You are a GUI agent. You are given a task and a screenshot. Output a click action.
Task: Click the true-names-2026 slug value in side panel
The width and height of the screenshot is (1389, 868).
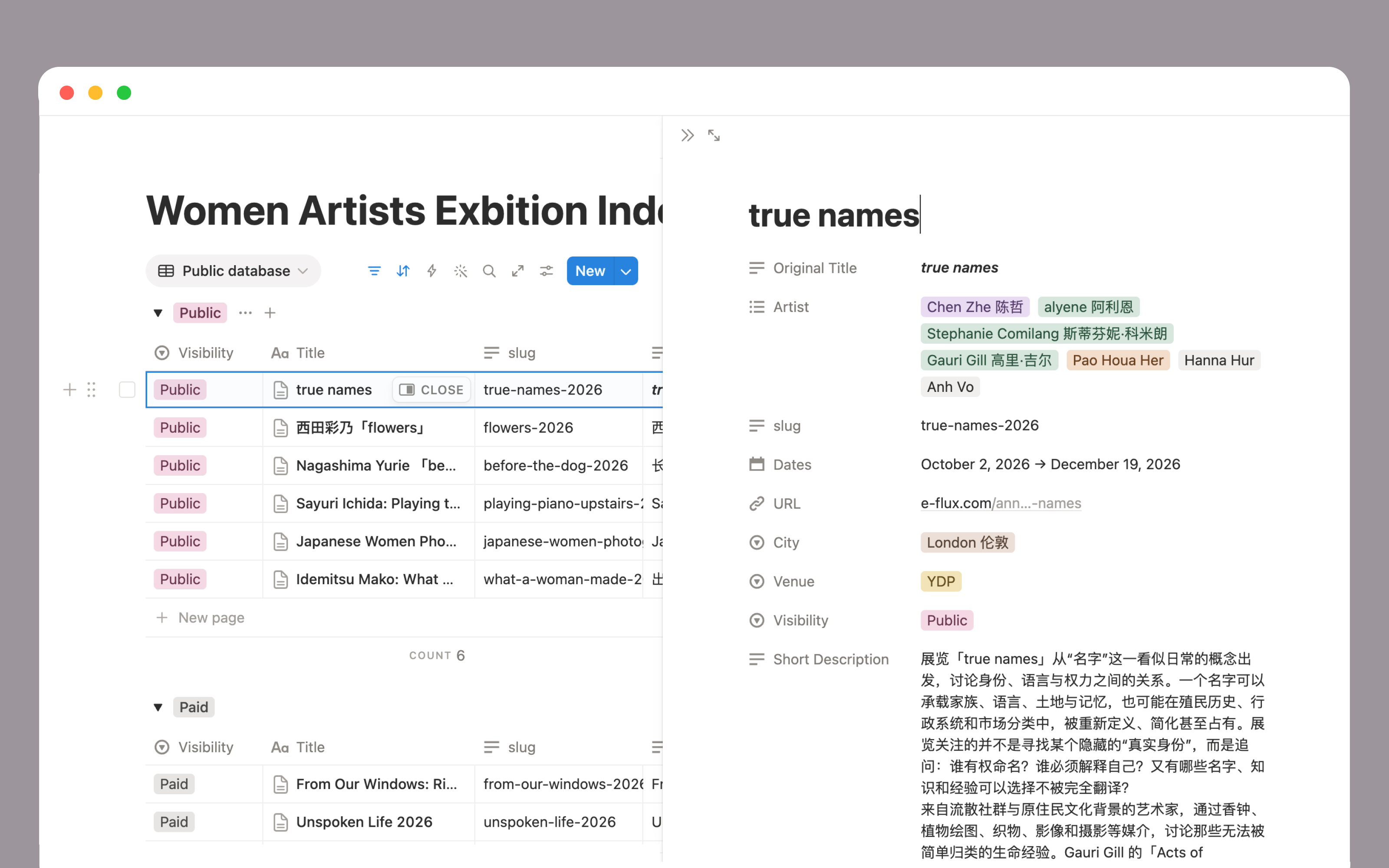click(x=980, y=425)
